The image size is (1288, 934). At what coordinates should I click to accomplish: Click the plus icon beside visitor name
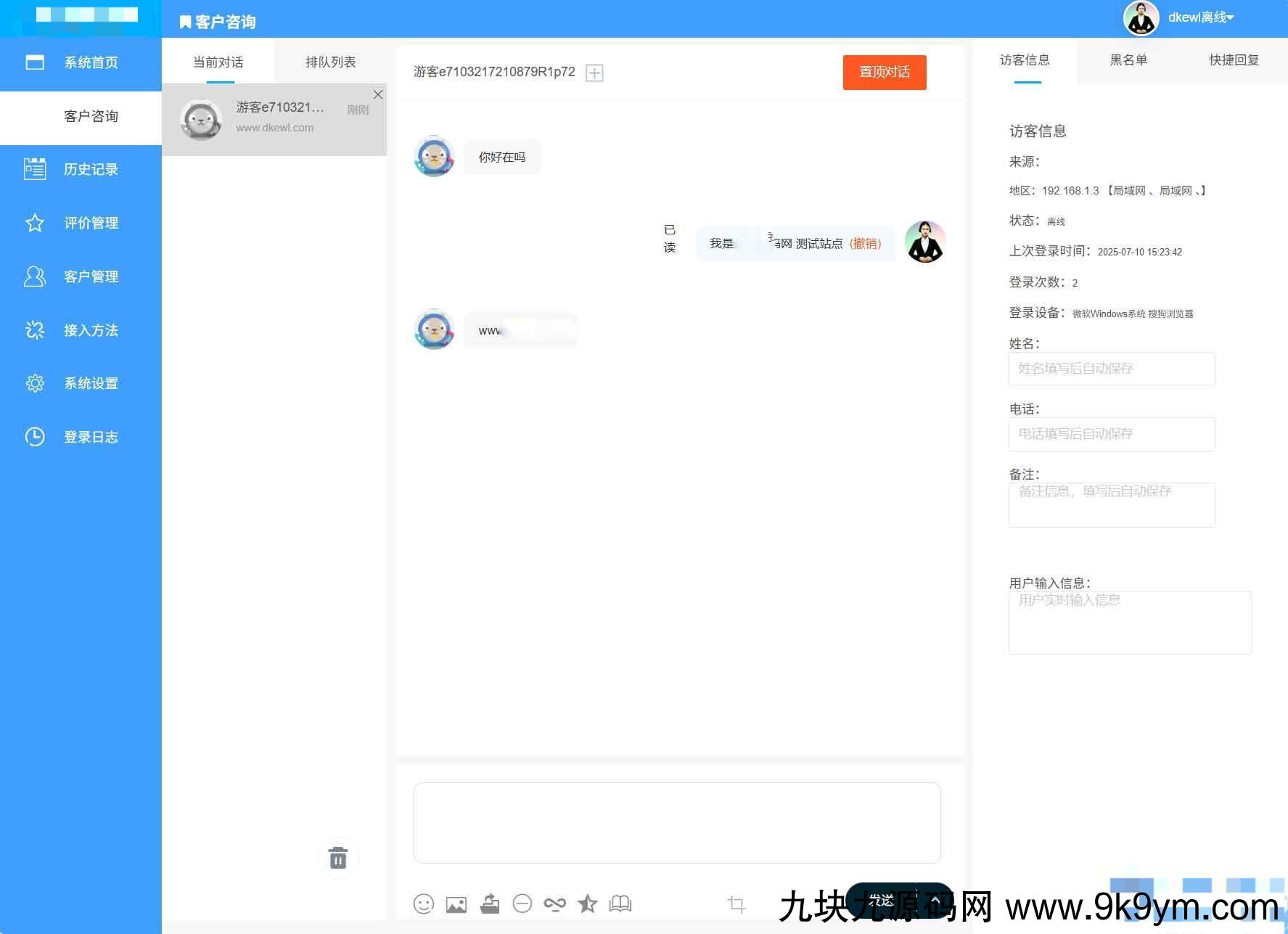coord(594,73)
